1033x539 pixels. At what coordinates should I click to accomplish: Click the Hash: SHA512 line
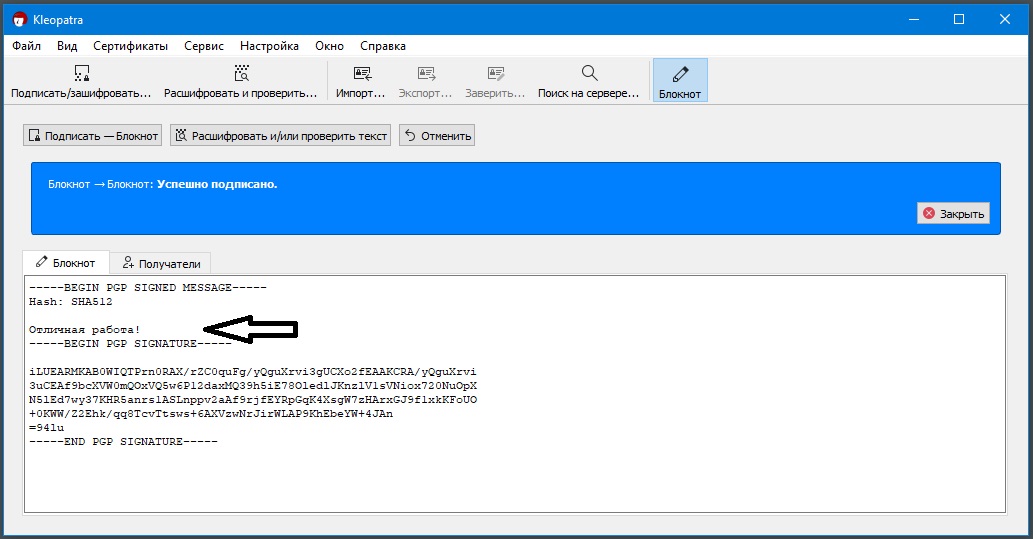click(70, 302)
